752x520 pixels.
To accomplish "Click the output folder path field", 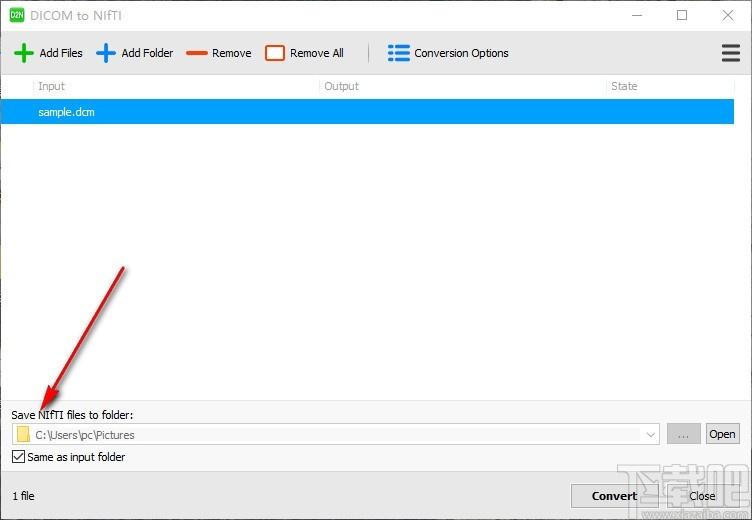I will (x=336, y=435).
